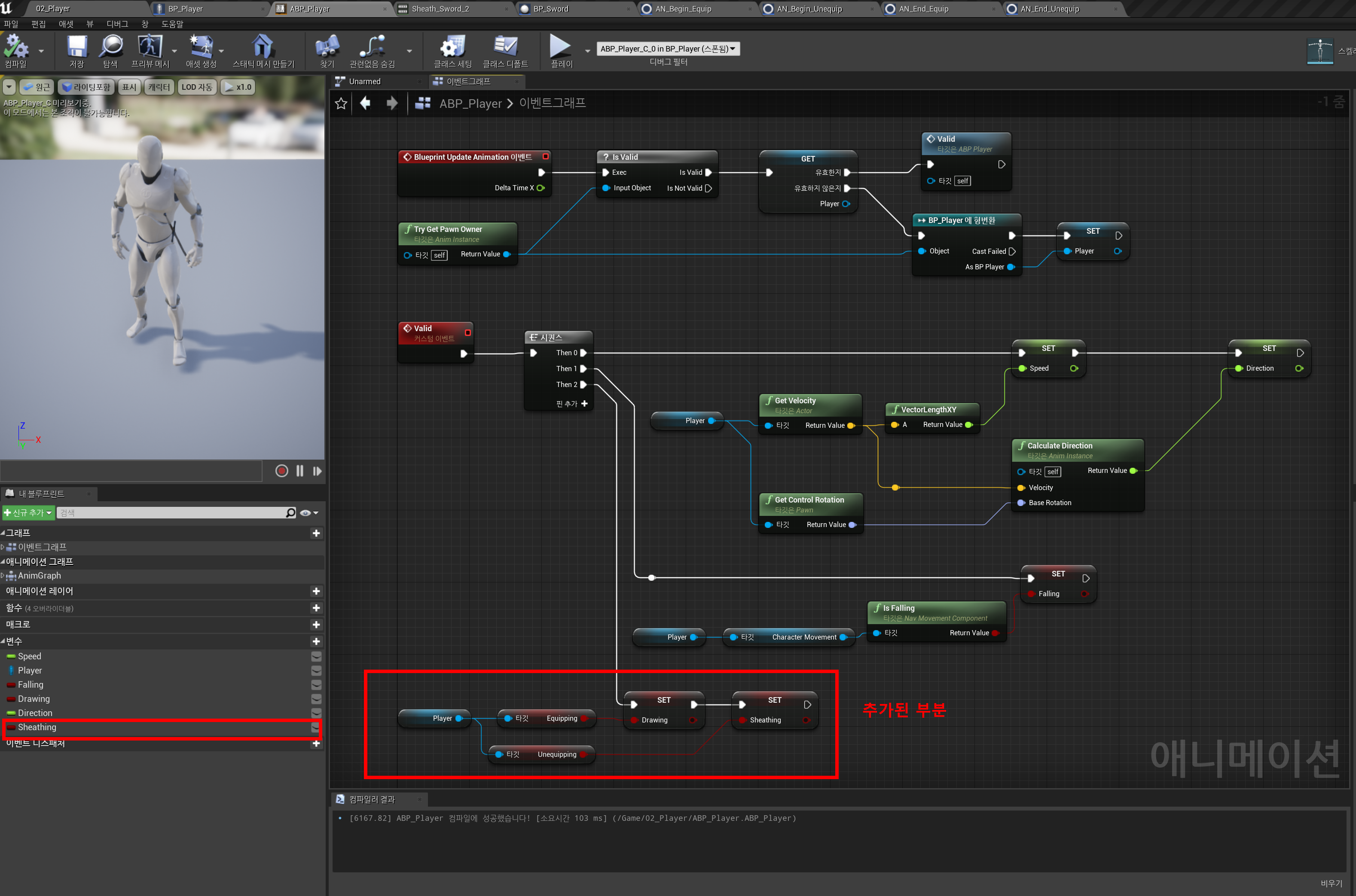
Task: Navigate back with left arrow in graph
Action: click(x=366, y=103)
